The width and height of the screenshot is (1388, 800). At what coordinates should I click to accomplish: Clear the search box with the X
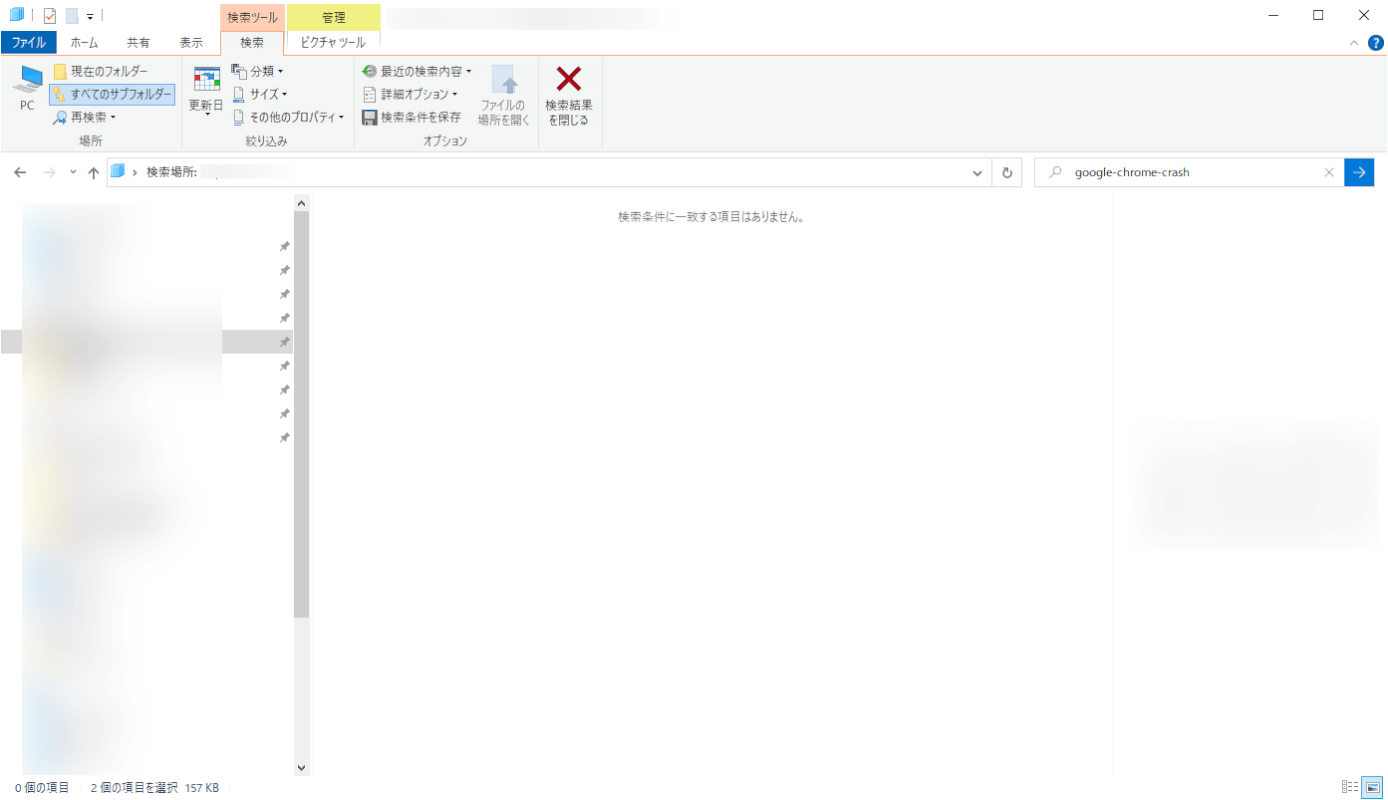(x=1329, y=172)
